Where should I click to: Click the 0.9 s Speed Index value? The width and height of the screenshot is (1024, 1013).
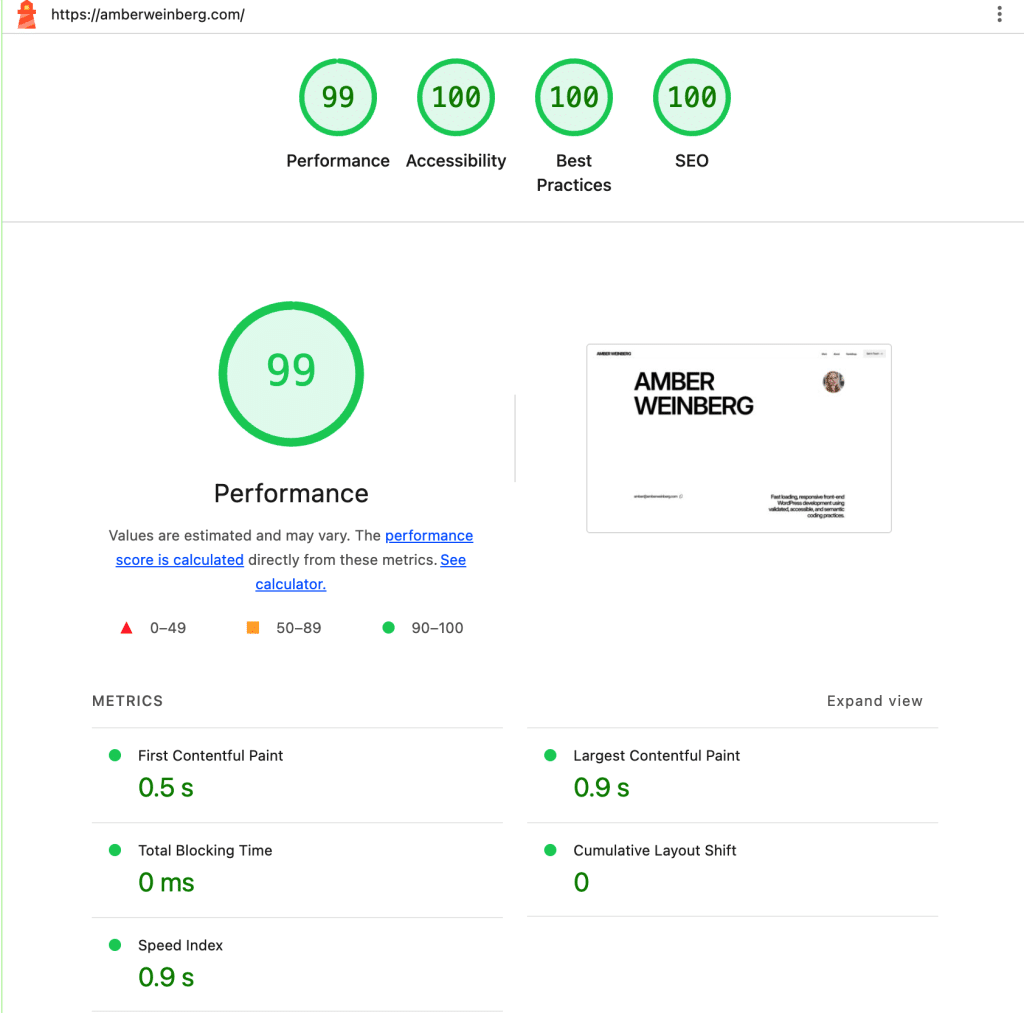(166, 977)
